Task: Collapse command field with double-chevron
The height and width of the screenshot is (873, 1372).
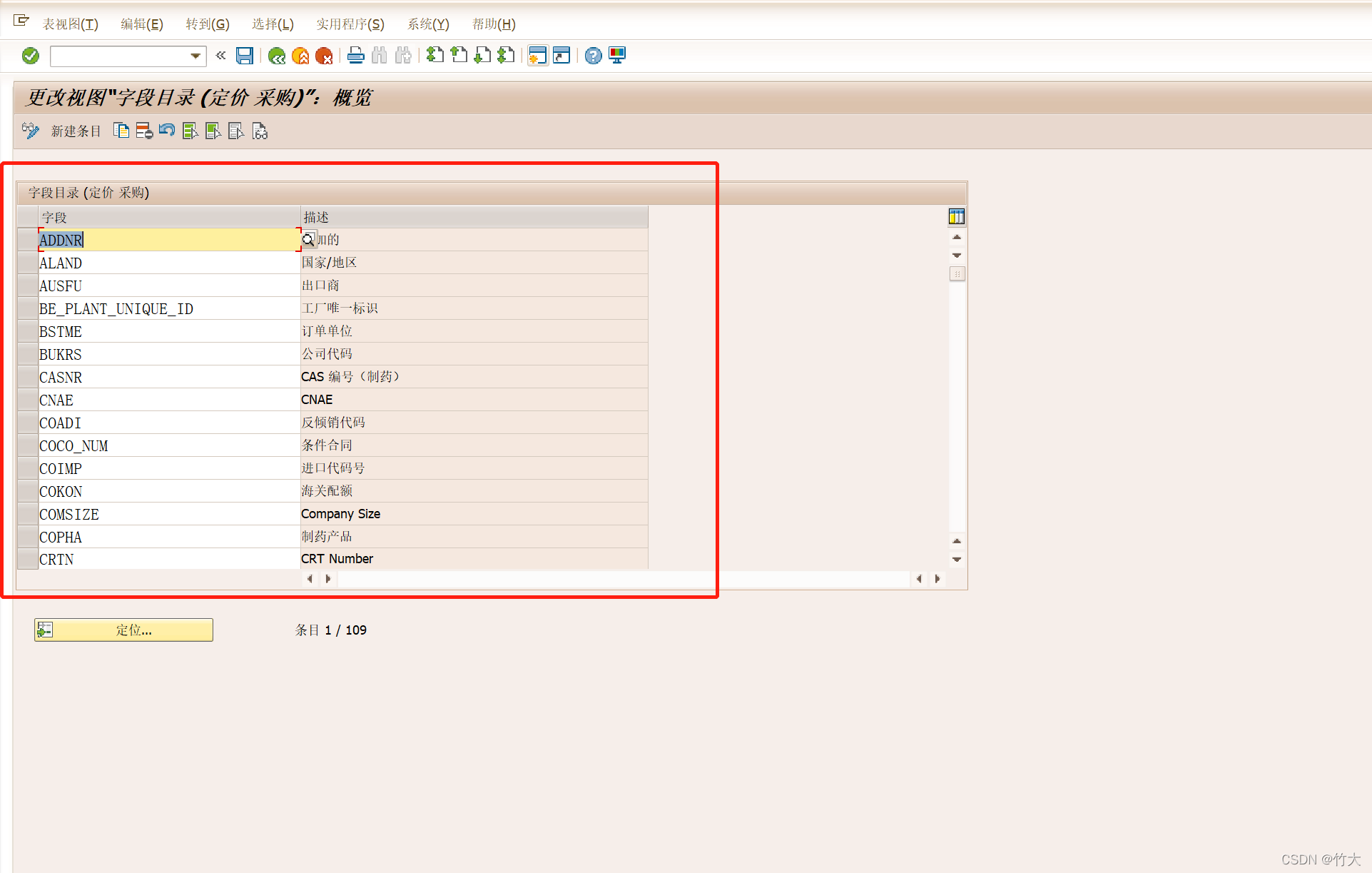Action: click(220, 56)
